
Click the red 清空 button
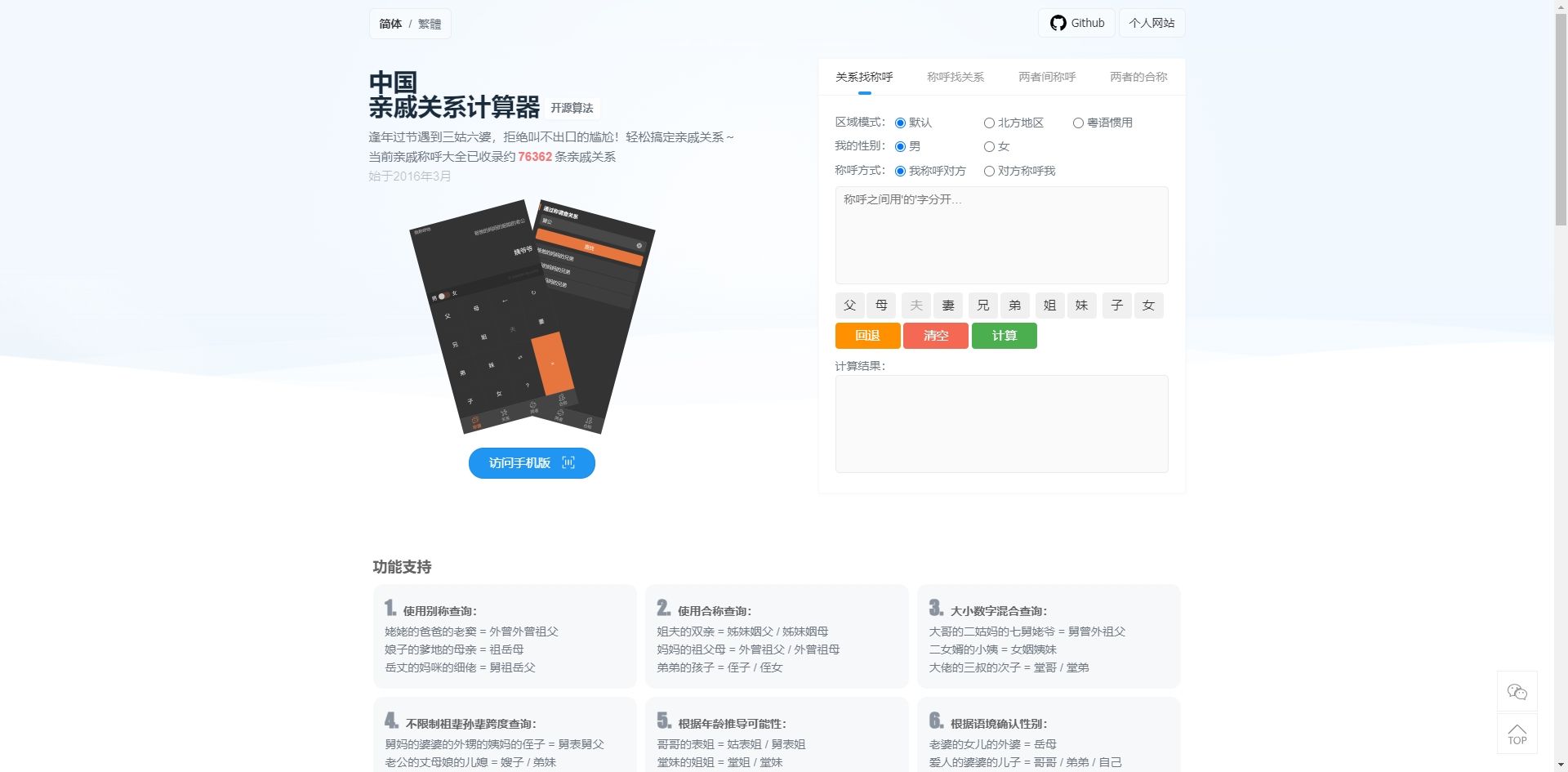point(936,336)
